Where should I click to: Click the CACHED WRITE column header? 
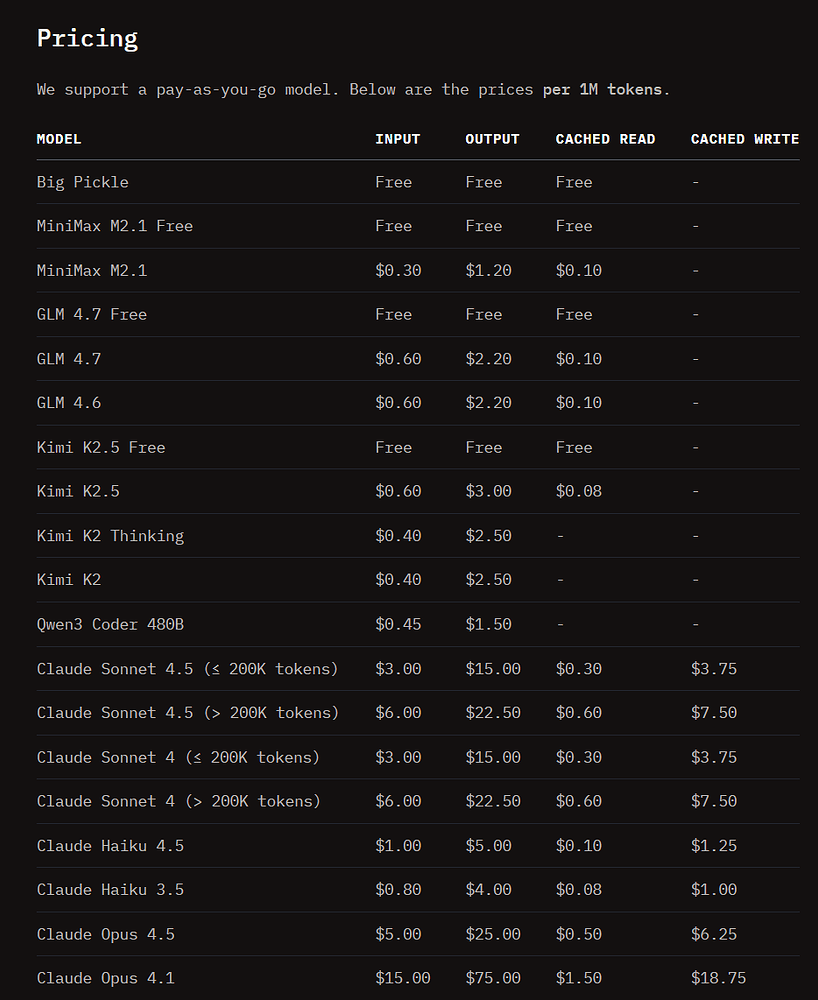[x=745, y=139]
